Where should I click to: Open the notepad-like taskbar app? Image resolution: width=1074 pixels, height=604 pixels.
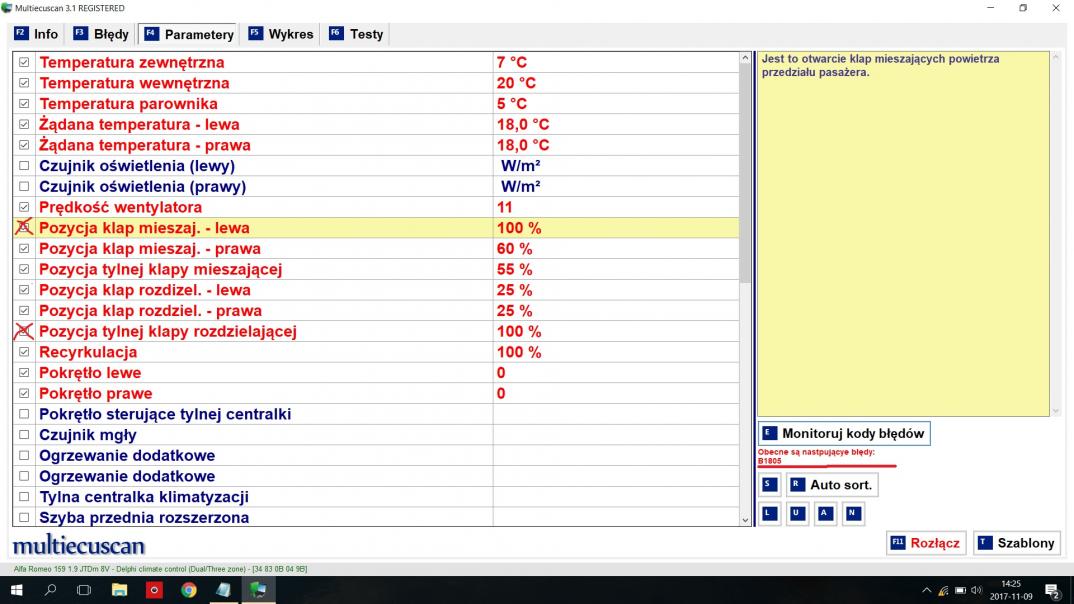click(223, 590)
